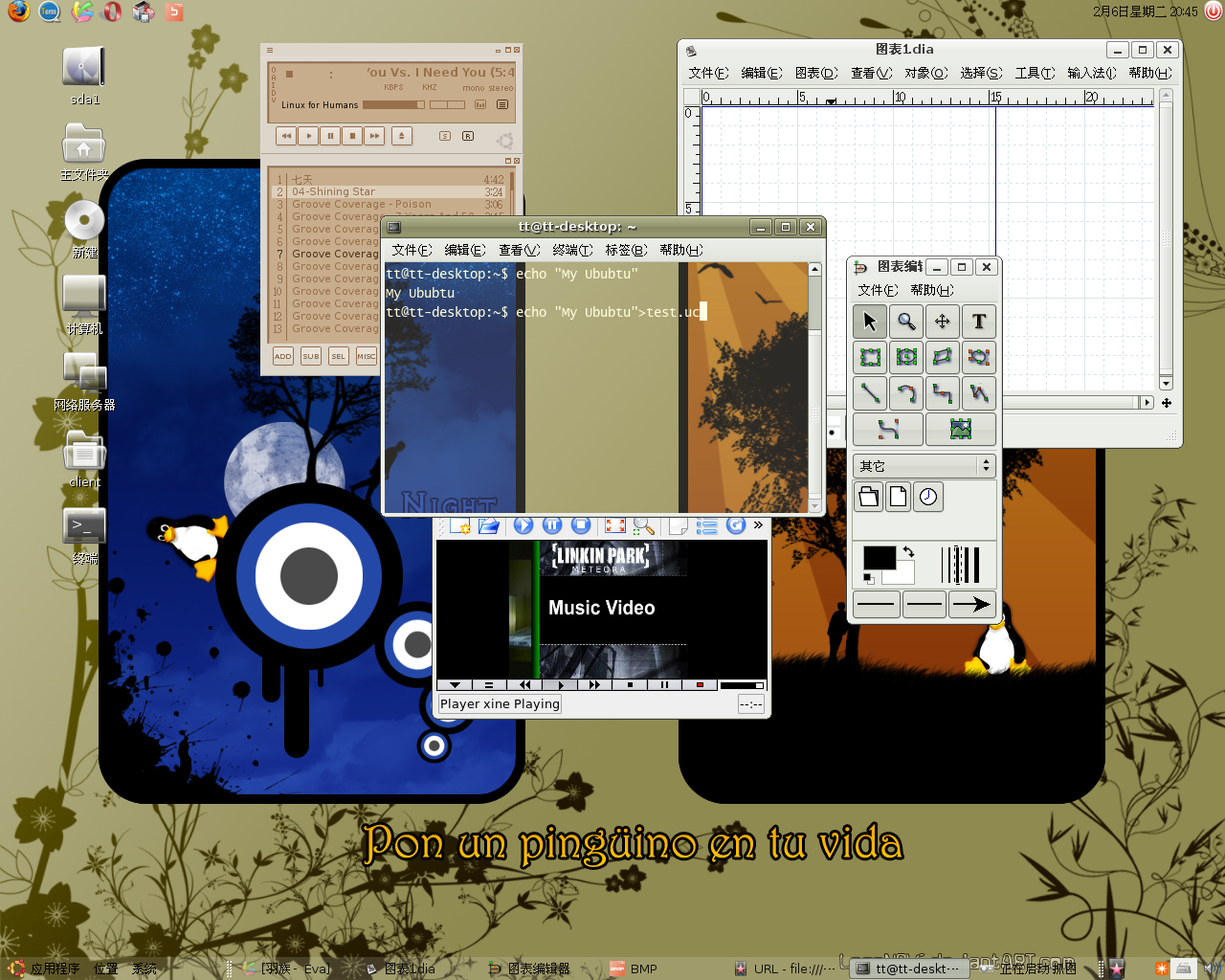Image resolution: width=1225 pixels, height=980 pixels.
Task: Select the scroll (move) tool in Dia toolbox
Action: (943, 322)
